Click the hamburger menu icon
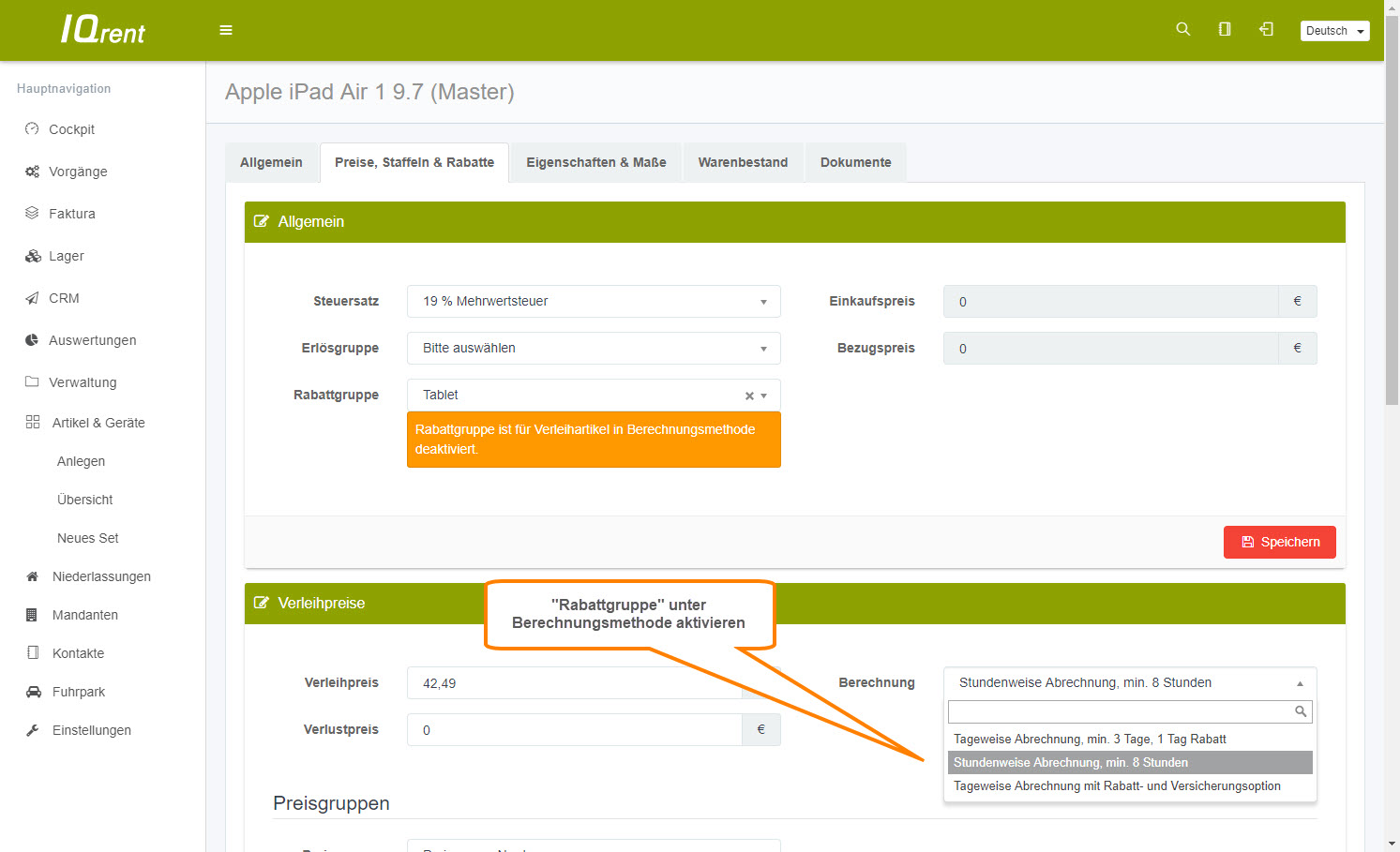The image size is (1400, 852). (226, 30)
